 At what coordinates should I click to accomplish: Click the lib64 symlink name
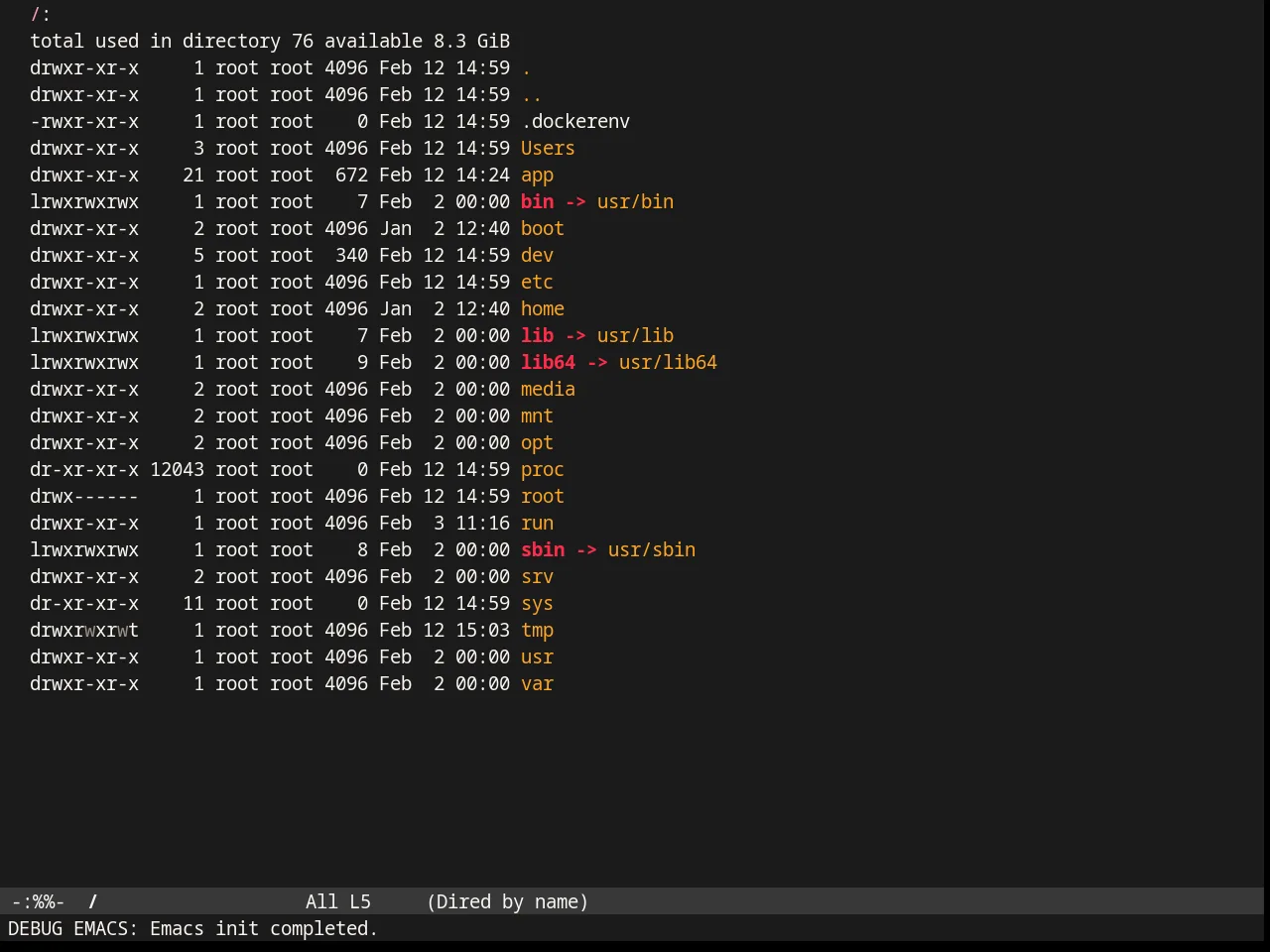548,362
